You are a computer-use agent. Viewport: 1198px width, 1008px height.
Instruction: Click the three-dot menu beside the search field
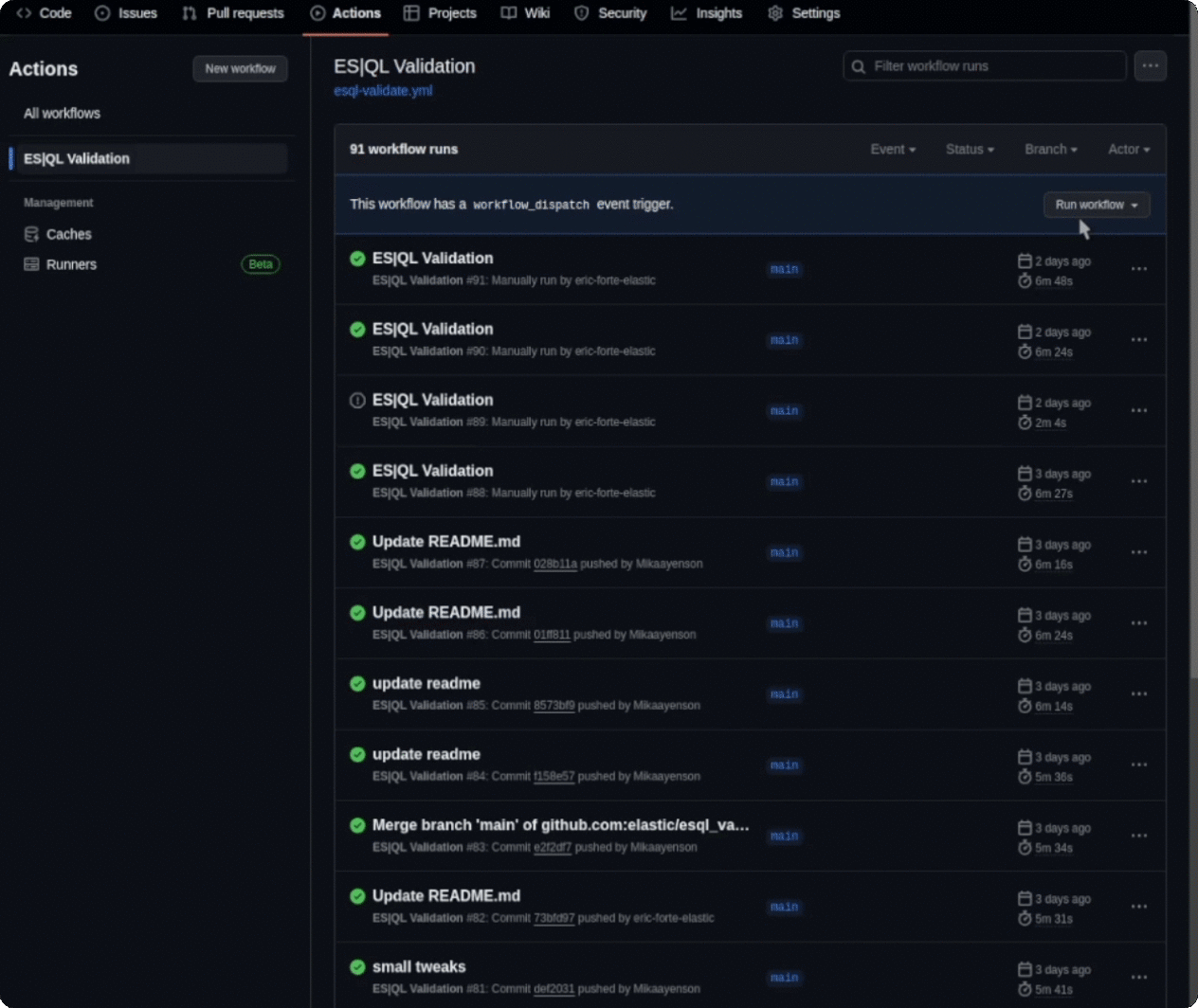(x=1150, y=66)
